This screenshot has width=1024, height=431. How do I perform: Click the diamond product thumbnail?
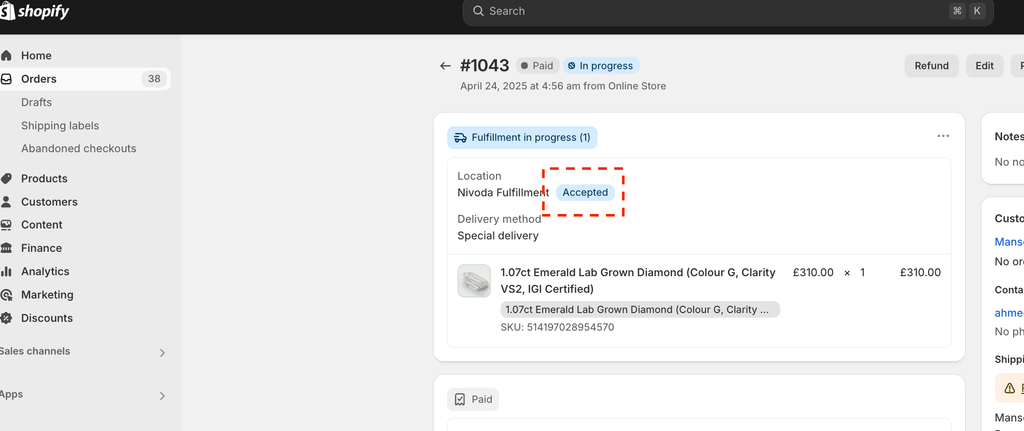tap(474, 281)
